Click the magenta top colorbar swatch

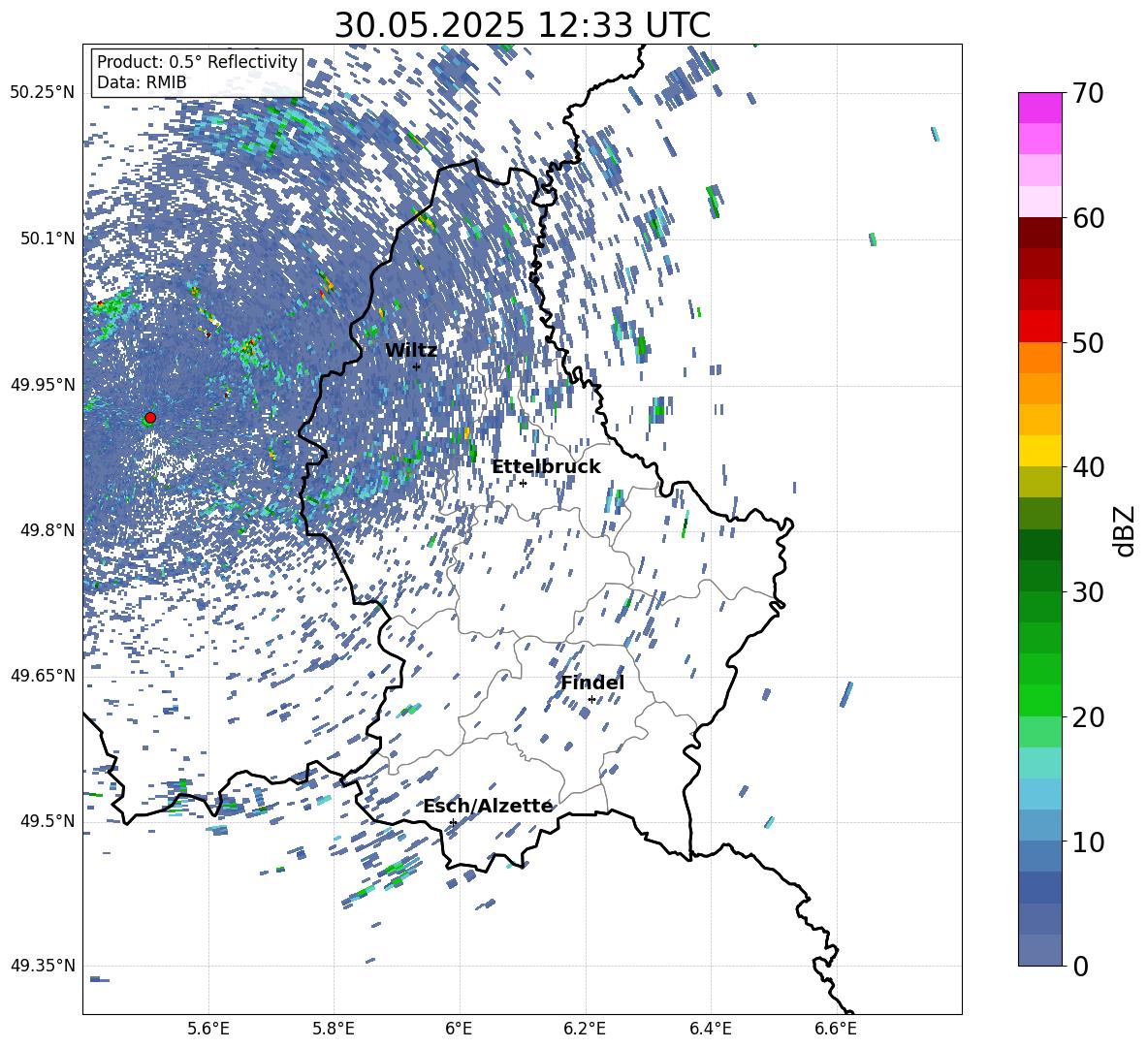tap(1040, 108)
